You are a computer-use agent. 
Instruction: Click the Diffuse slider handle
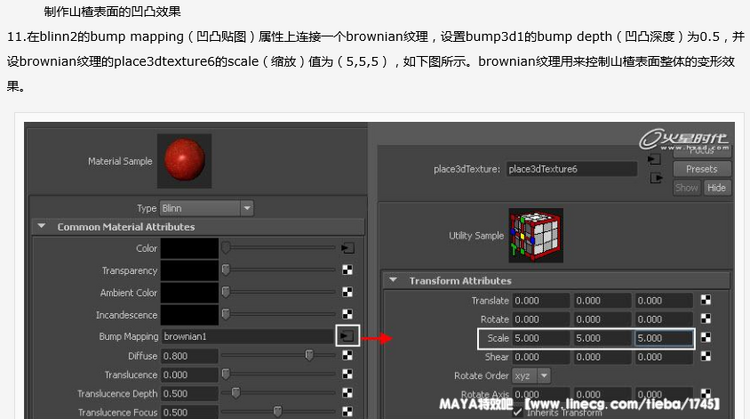click(x=309, y=355)
